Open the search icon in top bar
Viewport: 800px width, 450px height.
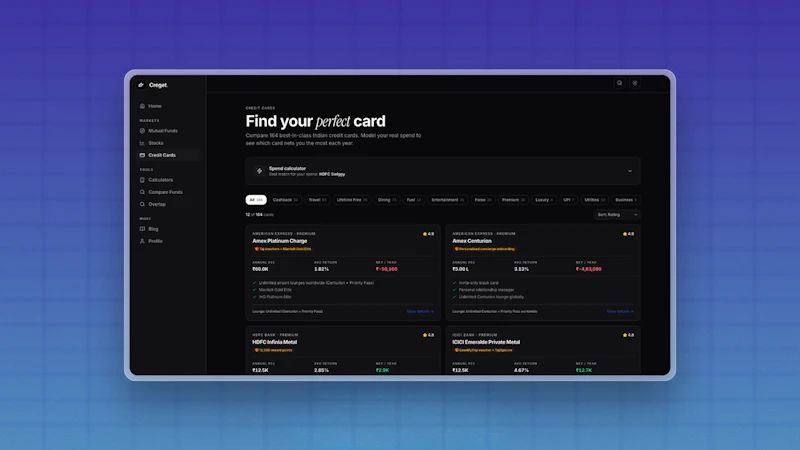click(619, 83)
